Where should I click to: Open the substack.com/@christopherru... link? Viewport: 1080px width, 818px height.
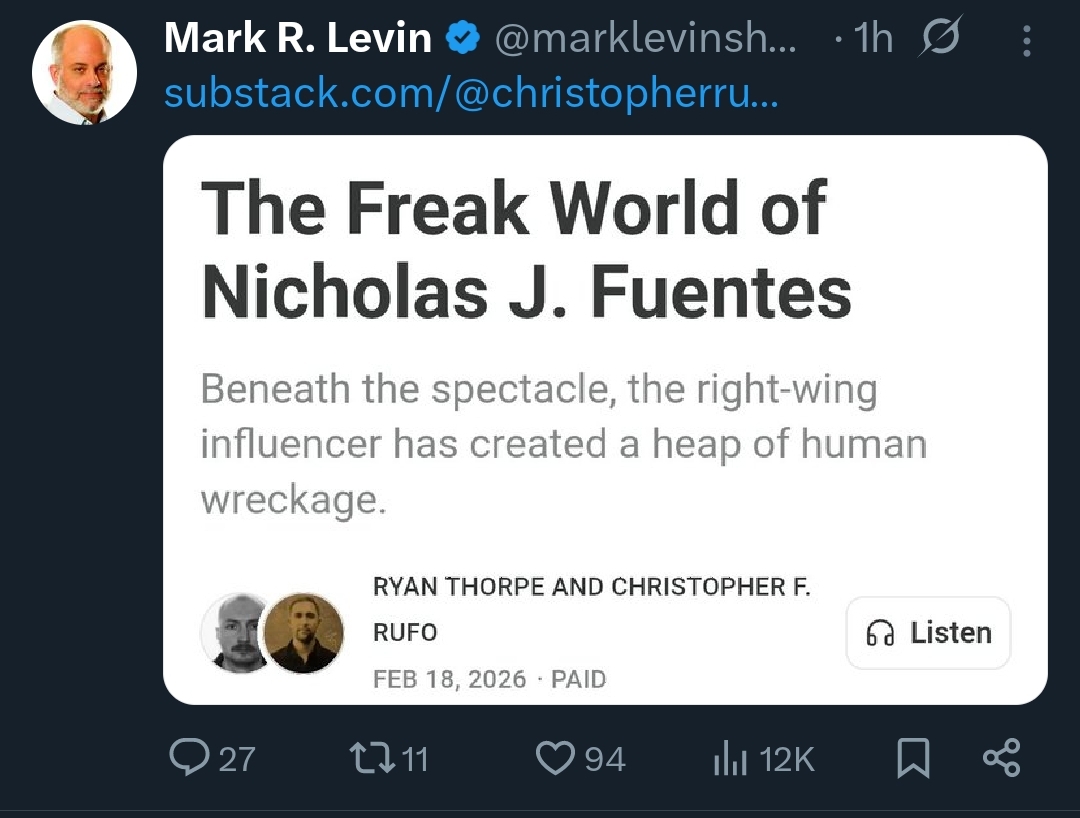click(x=470, y=93)
